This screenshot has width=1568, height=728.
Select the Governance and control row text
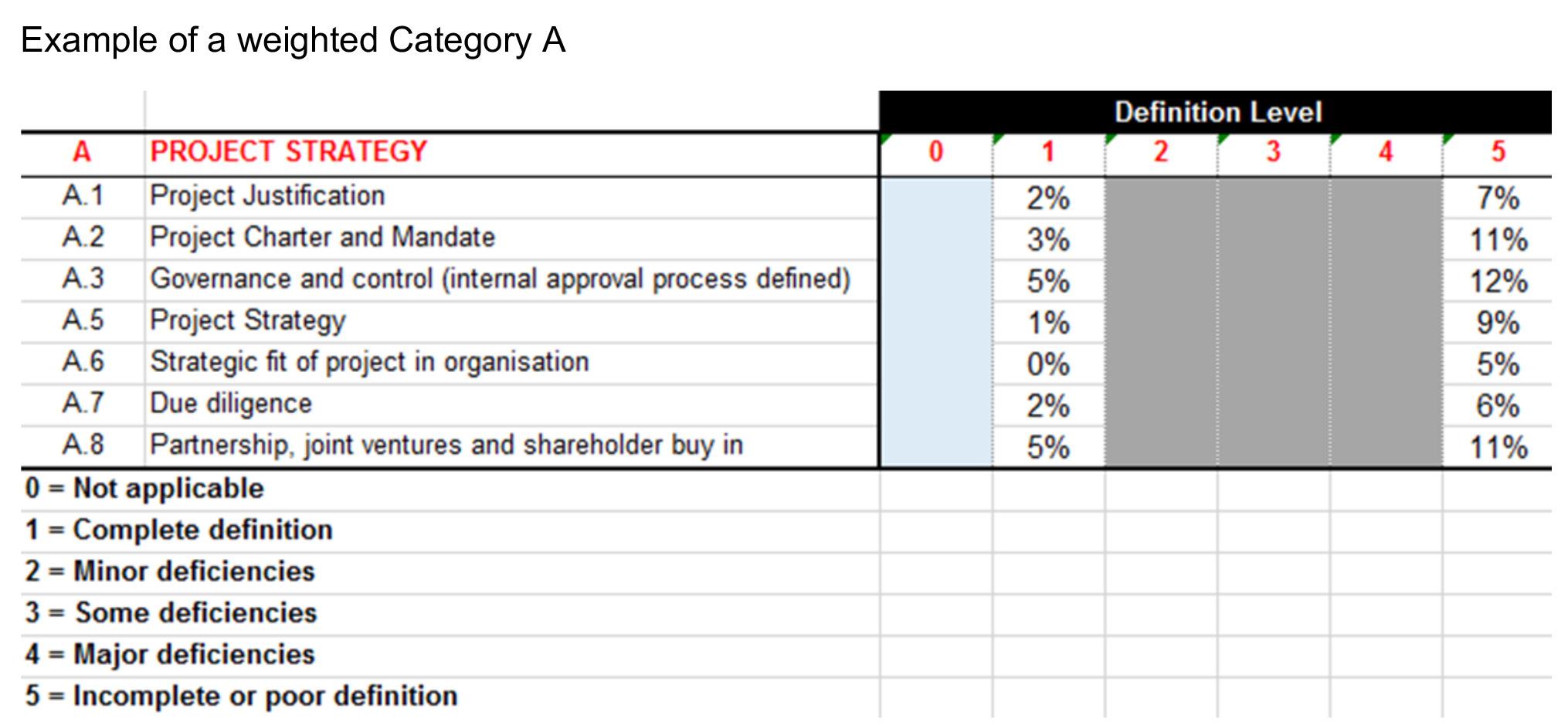[511, 280]
